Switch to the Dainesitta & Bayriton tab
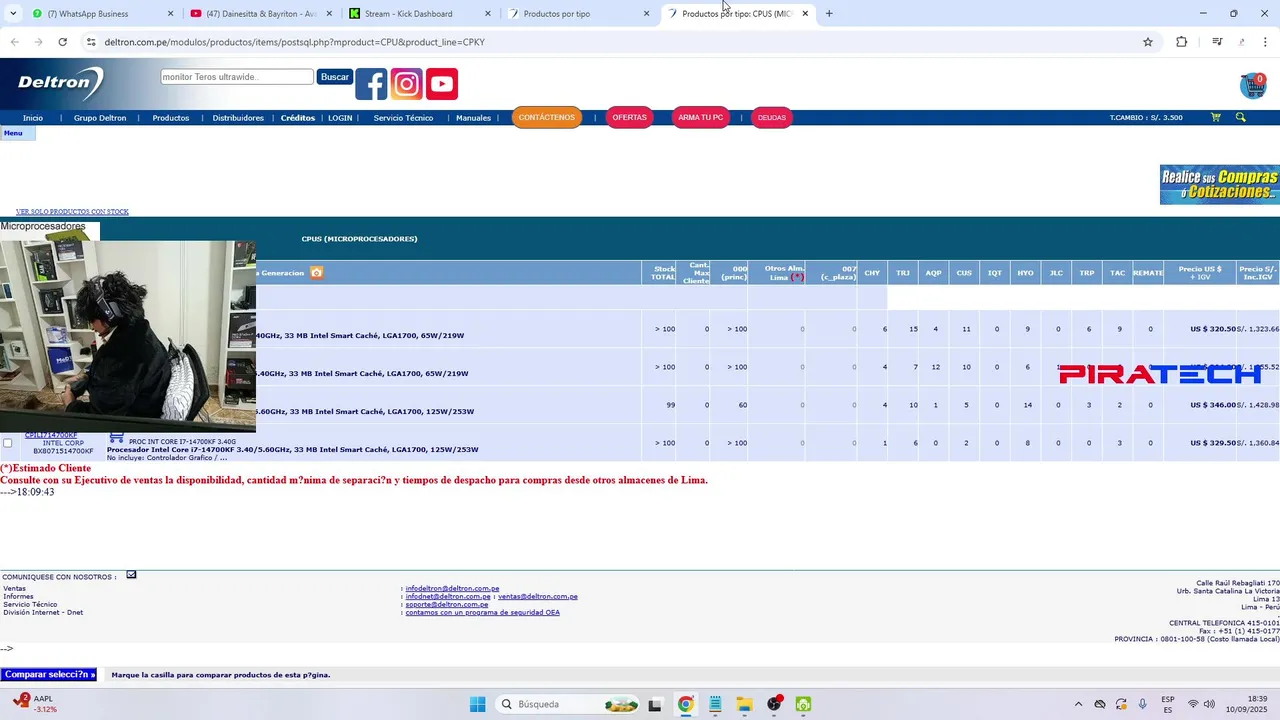The width and height of the screenshot is (1280, 720). [261, 14]
